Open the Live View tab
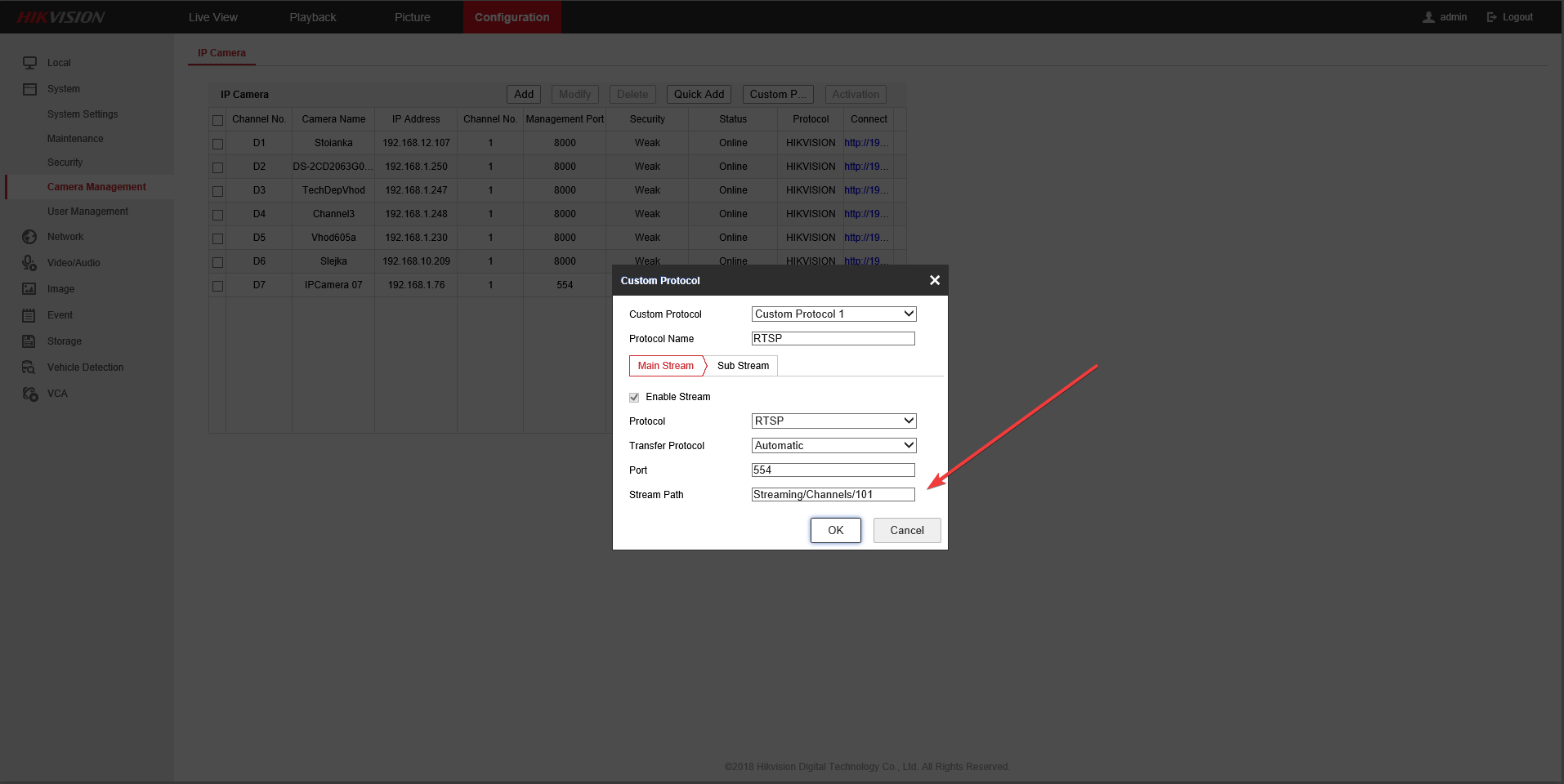This screenshot has width=1564, height=784. pos(213,17)
